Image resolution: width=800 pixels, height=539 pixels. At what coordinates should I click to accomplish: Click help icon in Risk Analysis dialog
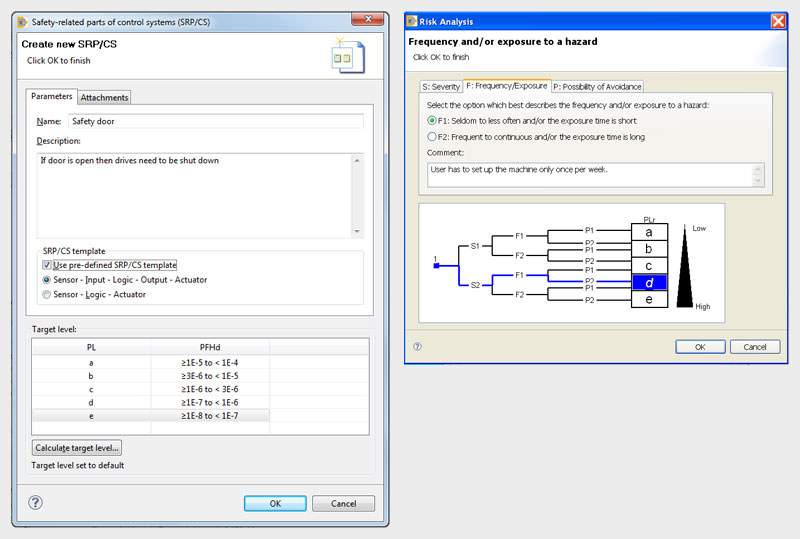click(417, 347)
